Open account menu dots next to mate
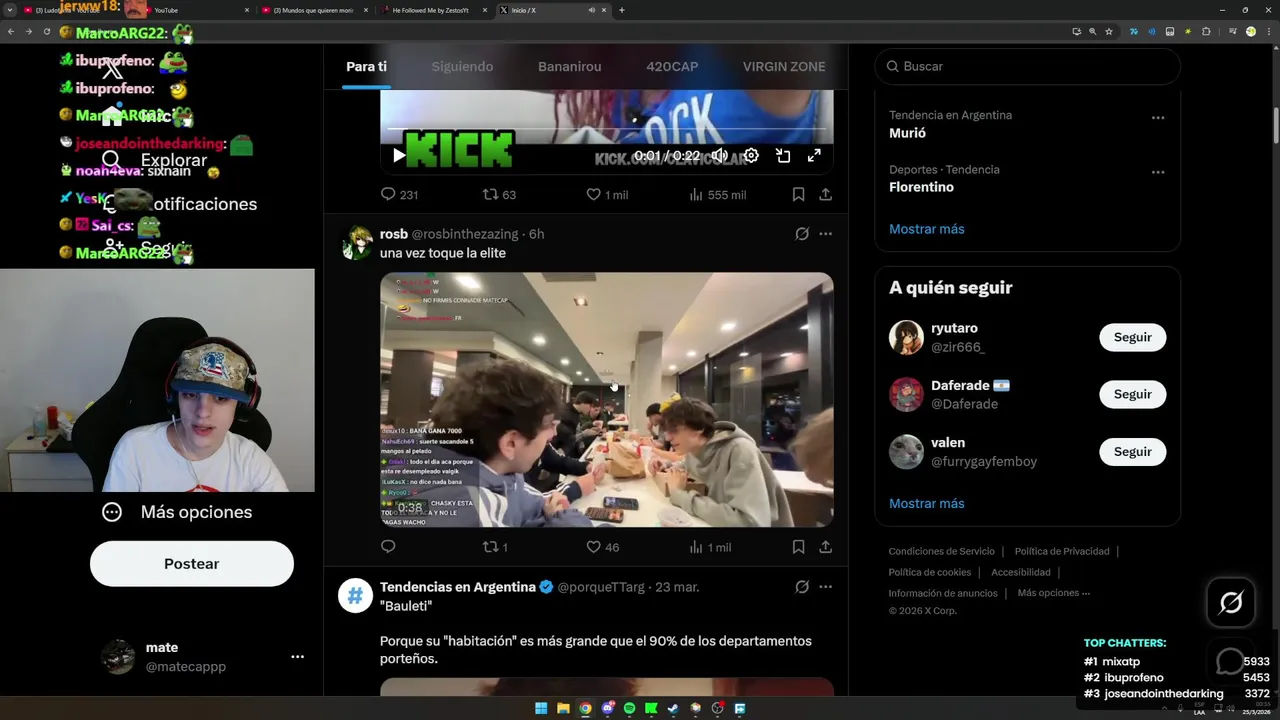This screenshot has width=1280, height=720. pos(297,657)
